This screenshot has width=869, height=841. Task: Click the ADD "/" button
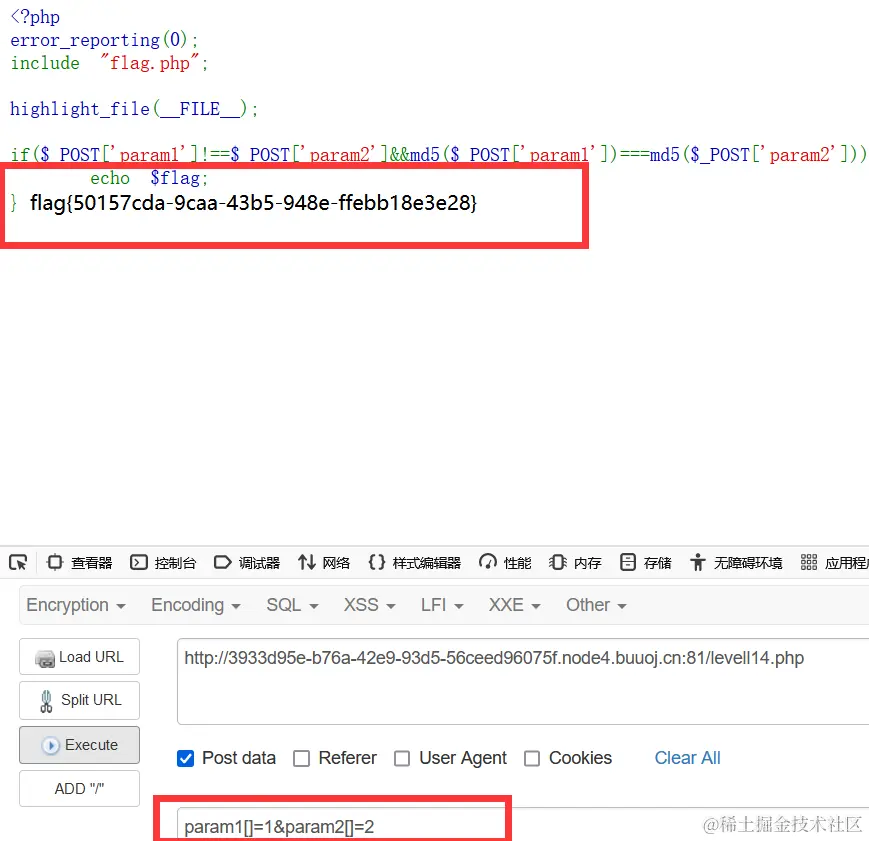coord(79,788)
